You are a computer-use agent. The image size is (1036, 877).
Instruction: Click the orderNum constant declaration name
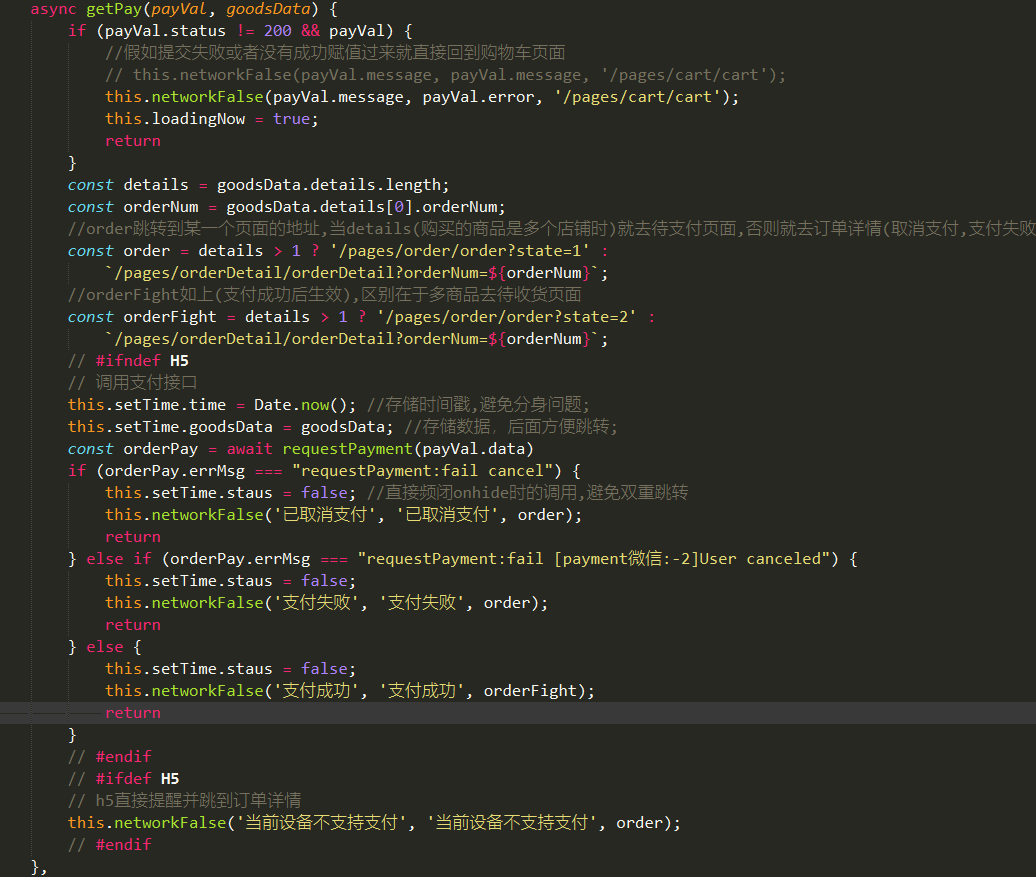[x=161, y=207]
